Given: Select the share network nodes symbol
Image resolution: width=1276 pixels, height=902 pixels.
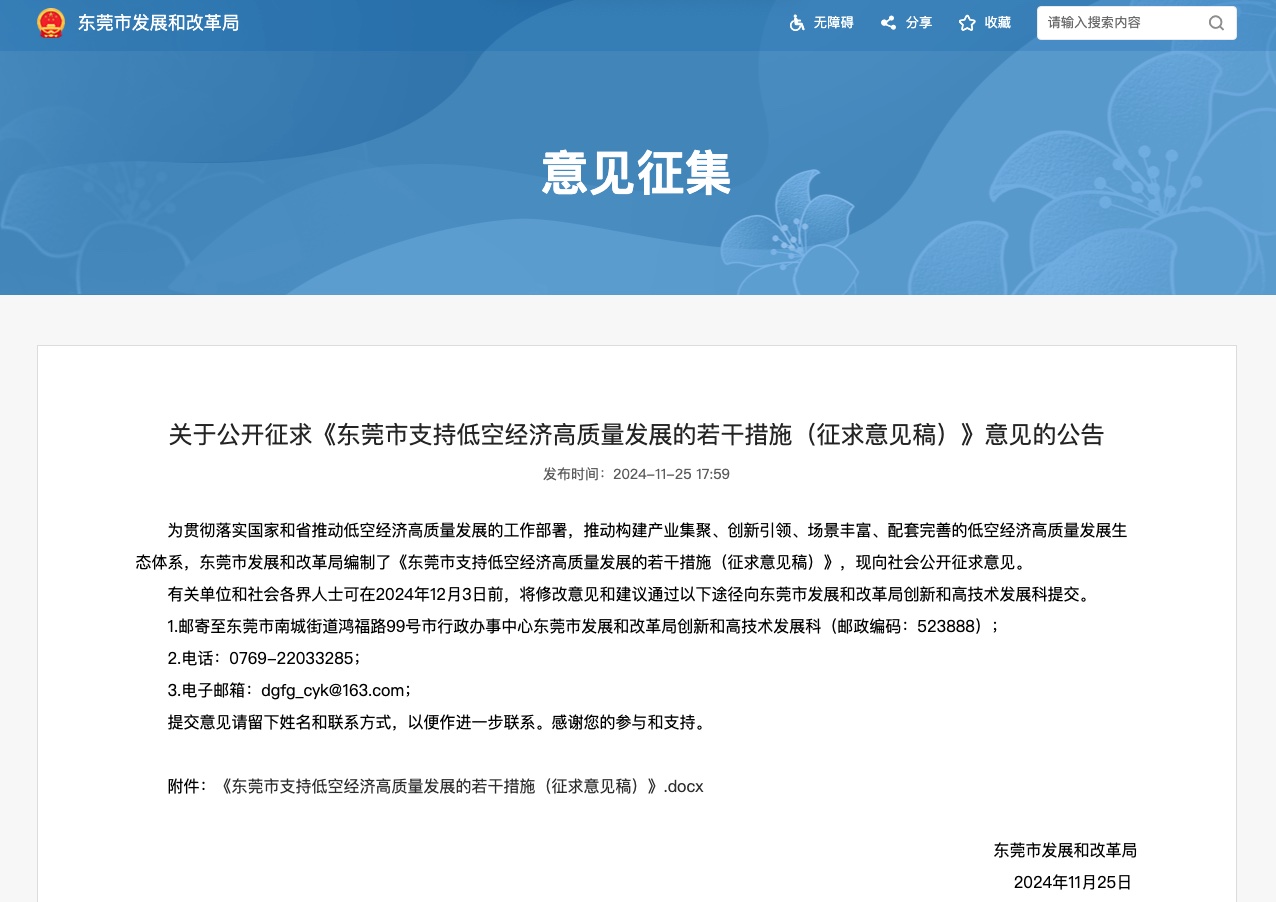Looking at the screenshot, I should point(888,22).
